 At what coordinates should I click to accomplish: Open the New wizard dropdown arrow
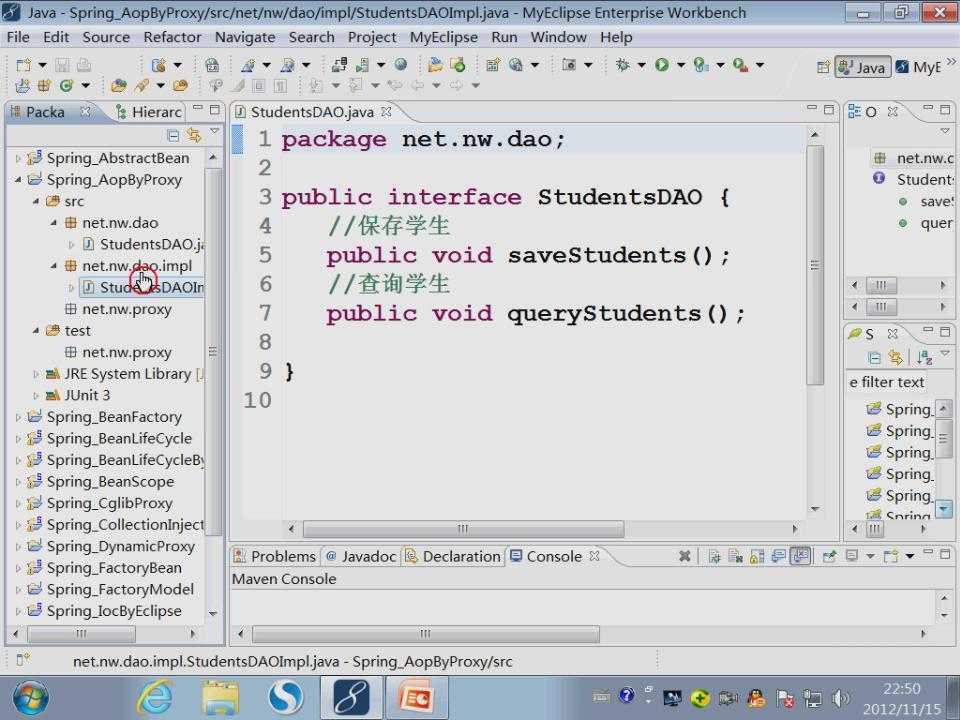(x=42, y=65)
